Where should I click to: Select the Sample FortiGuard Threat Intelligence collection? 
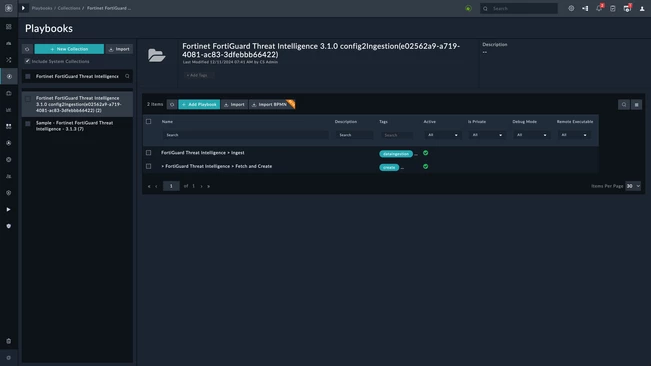[77, 126]
